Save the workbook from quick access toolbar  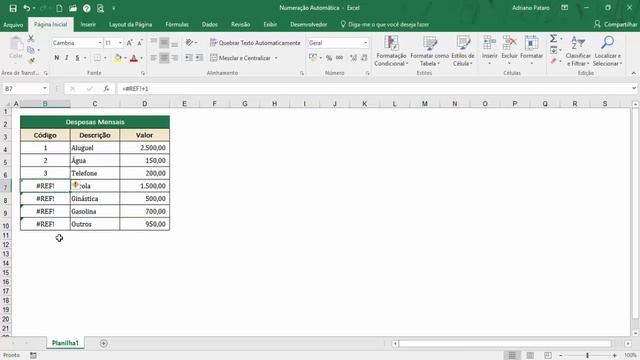coord(13,8)
